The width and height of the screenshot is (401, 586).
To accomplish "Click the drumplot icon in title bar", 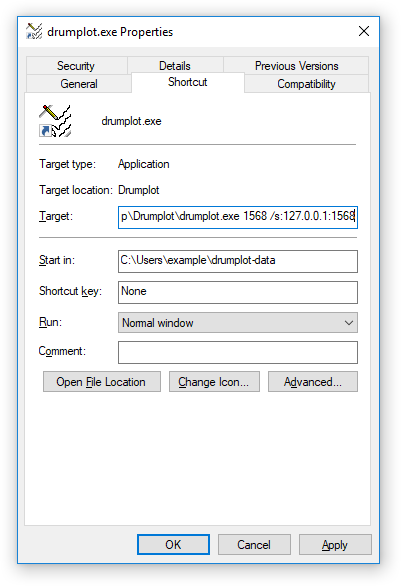I will coord(34,31).
